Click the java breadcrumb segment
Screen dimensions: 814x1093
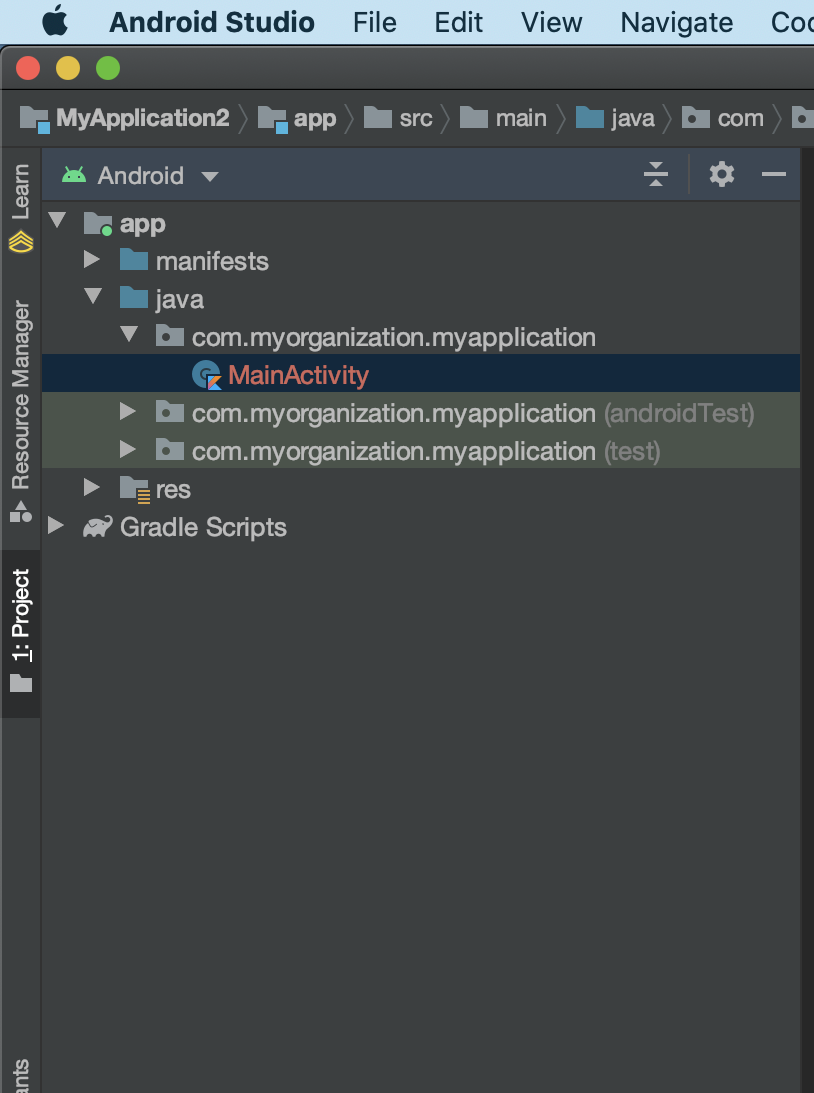tap(632, 118)
